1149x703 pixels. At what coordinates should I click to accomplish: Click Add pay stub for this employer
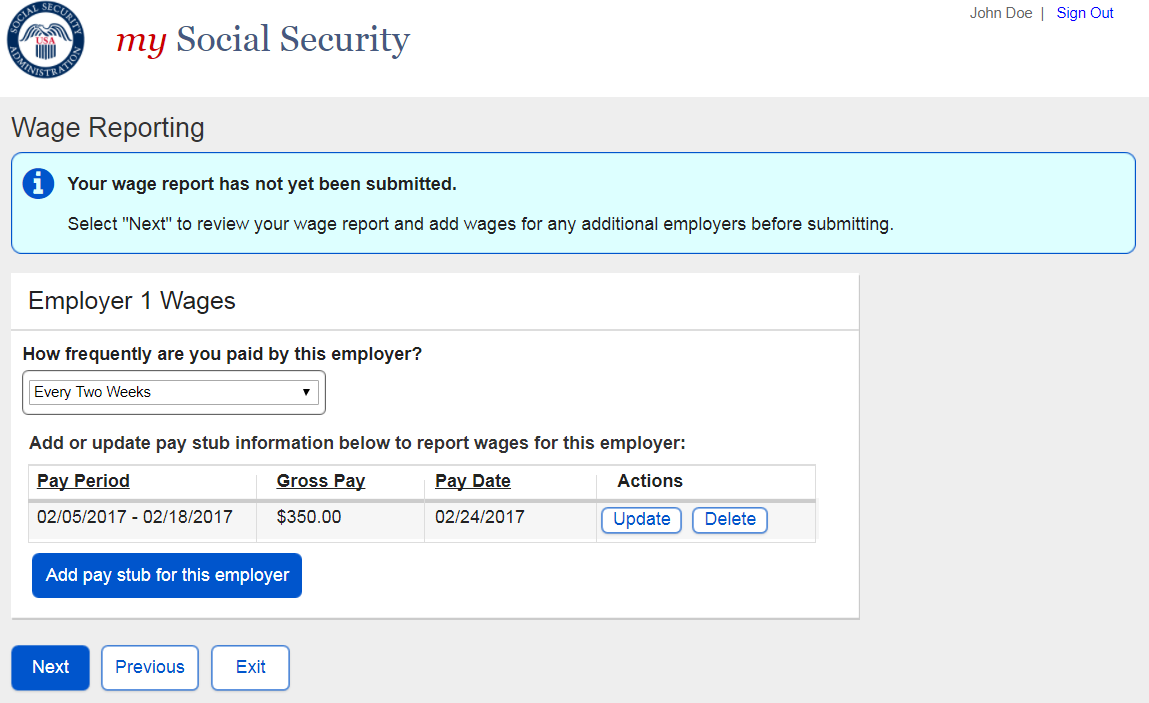point(167,575)
